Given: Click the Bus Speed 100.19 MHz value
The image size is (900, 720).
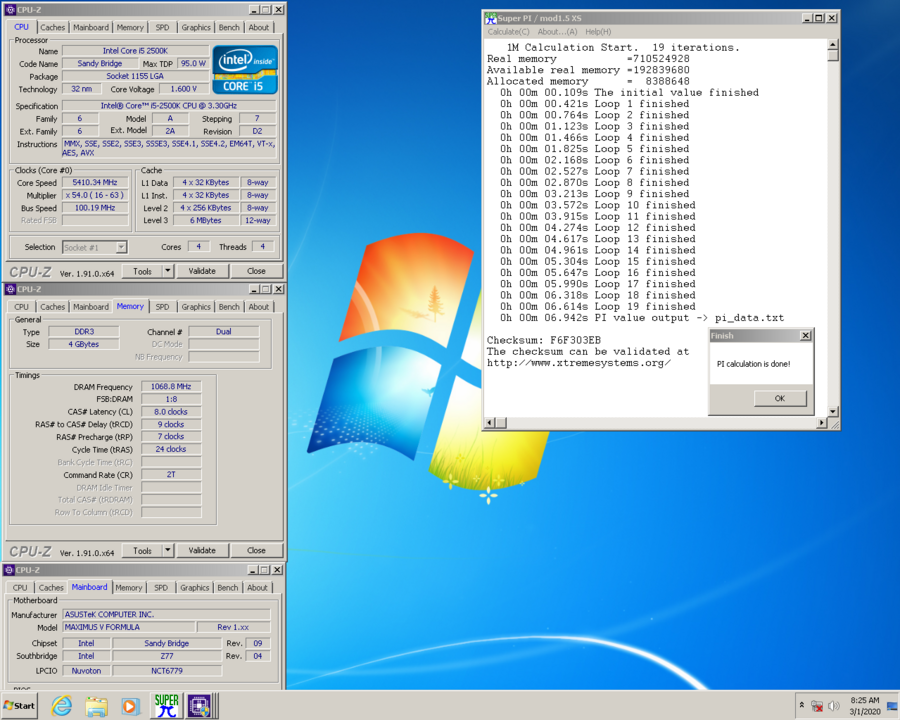Looking at the screenshot, I should click(95, 208).
